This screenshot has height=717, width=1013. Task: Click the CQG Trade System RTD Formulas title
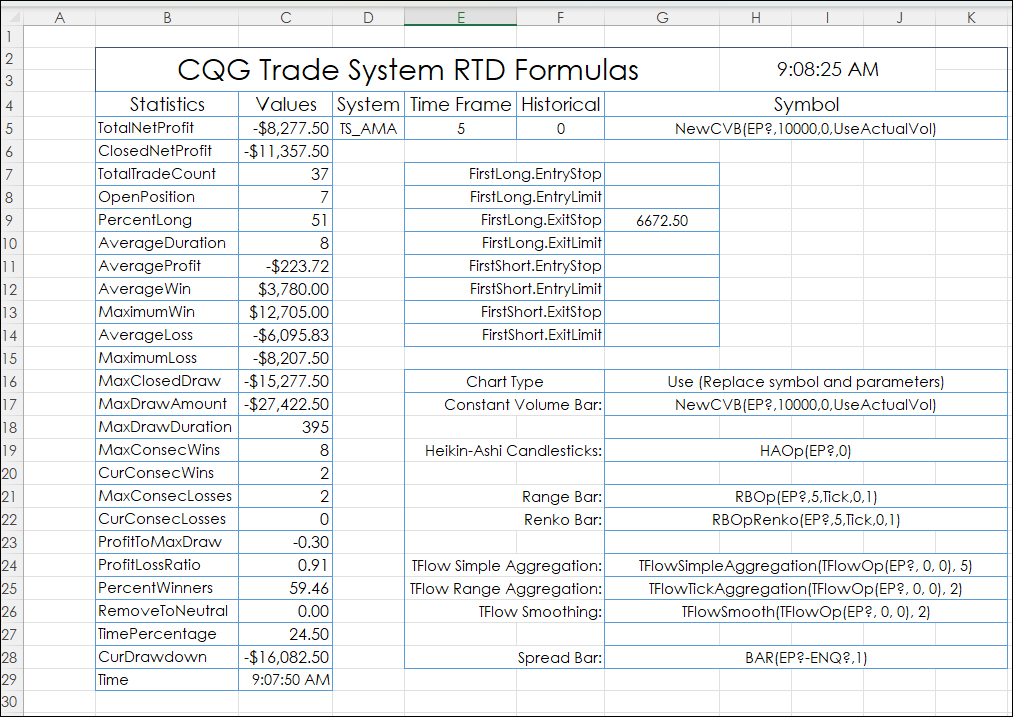tap(408, 69)
